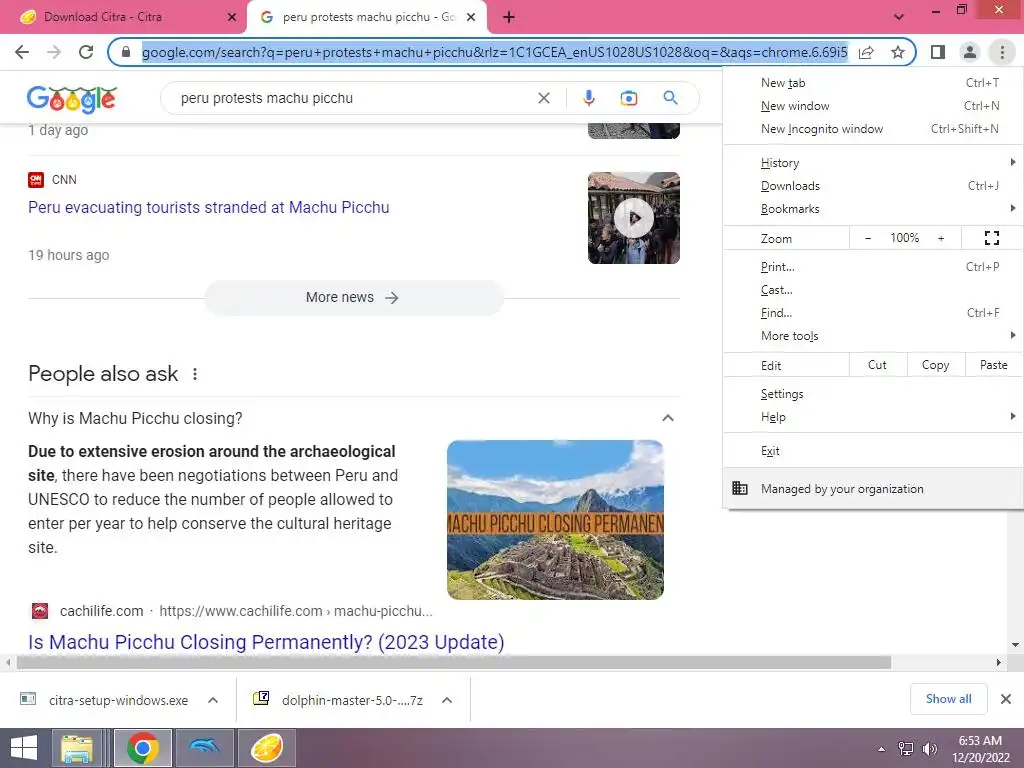1024x768 pixels.
Task: Open the profile avatar button
Action: [970, 52]
